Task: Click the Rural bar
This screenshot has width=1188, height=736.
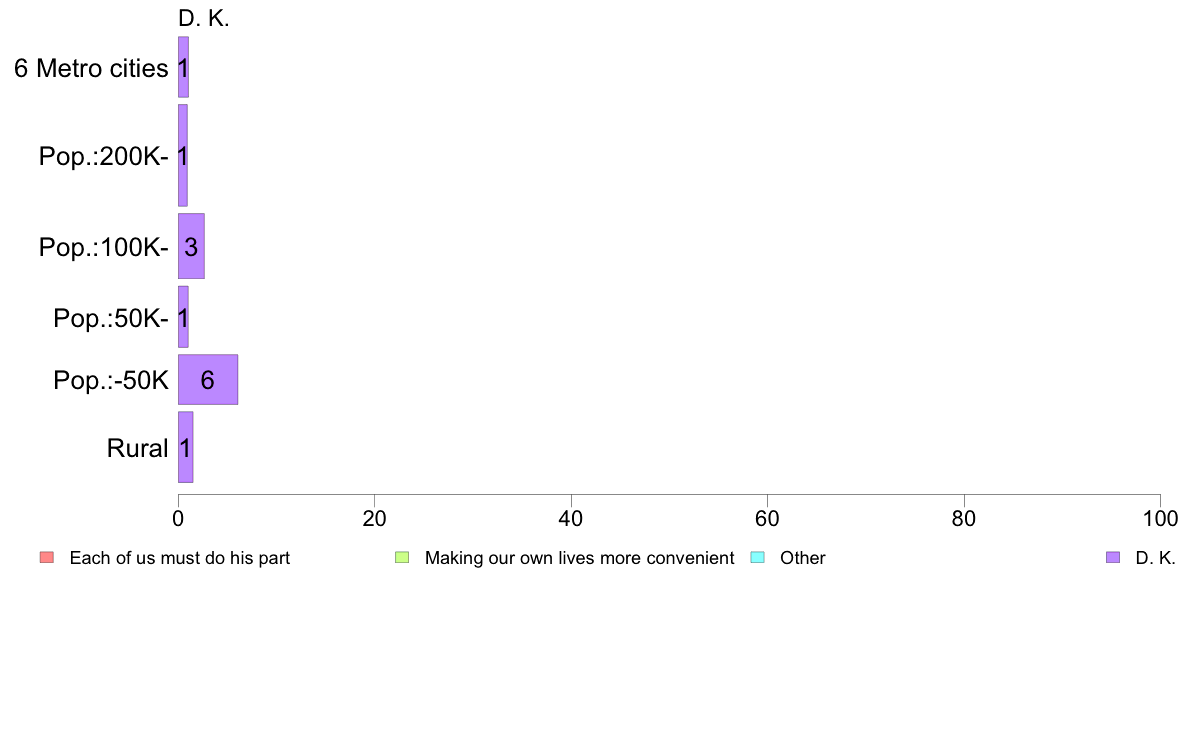Action: (186, 447)
